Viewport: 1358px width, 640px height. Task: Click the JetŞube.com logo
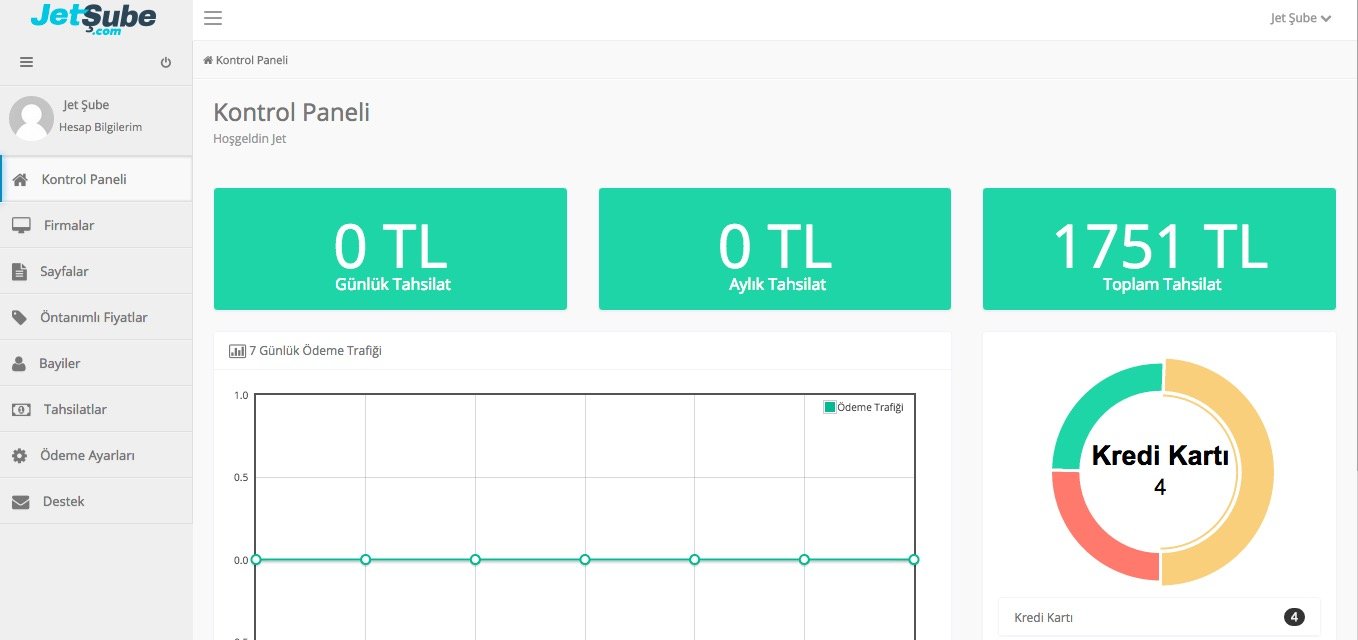click(x=93, y=18)
